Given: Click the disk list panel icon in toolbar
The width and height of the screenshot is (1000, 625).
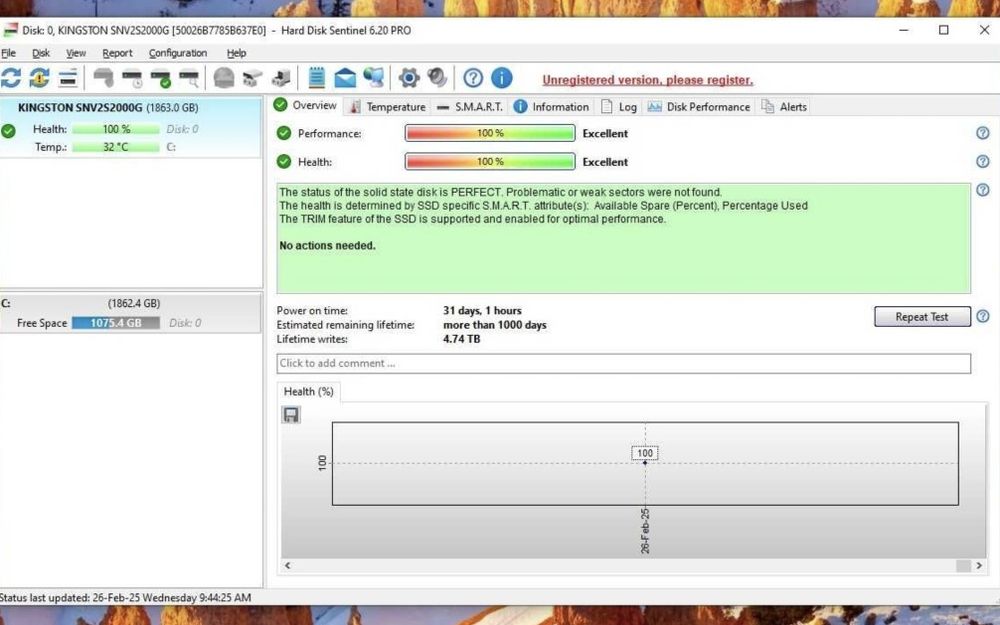Looking at the screenshot, I should pos(68,78).
